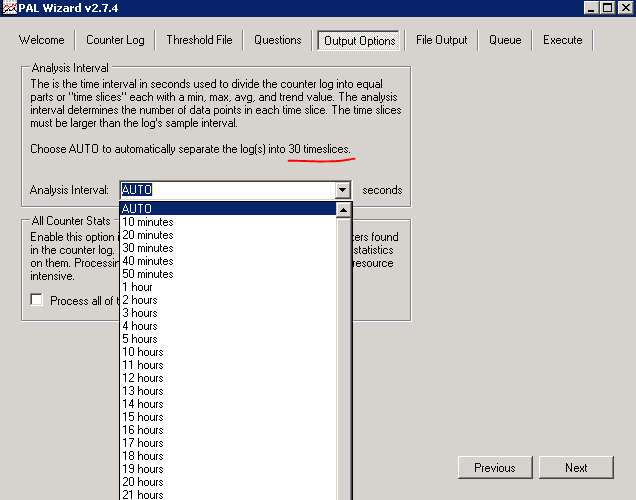Select the 19 hours option

(x=228, y=468)
